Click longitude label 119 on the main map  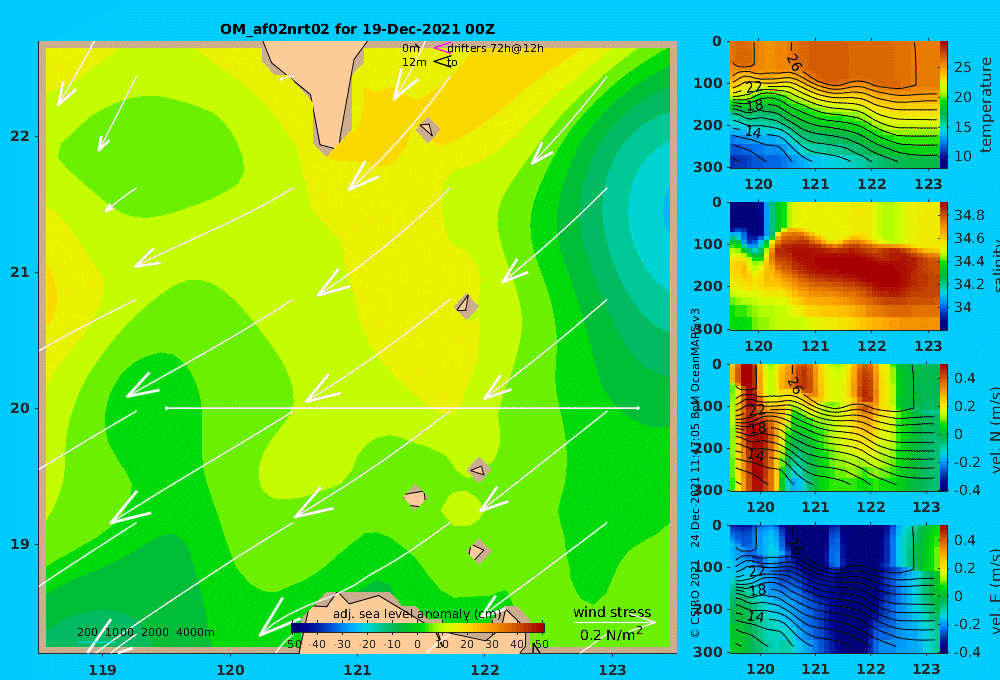point(102,670)
